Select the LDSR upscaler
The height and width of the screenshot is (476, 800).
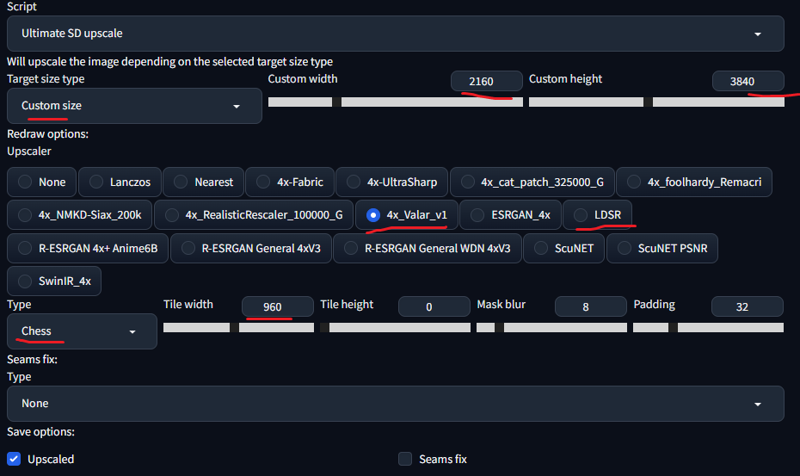pos(597,215)
